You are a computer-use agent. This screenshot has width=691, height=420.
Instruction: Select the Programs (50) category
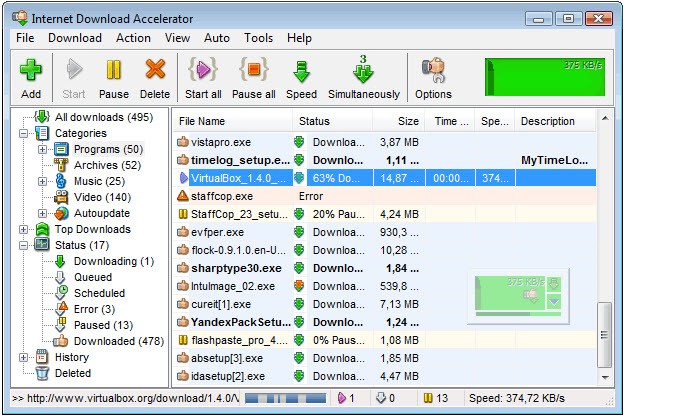click(x=108, y=149)
